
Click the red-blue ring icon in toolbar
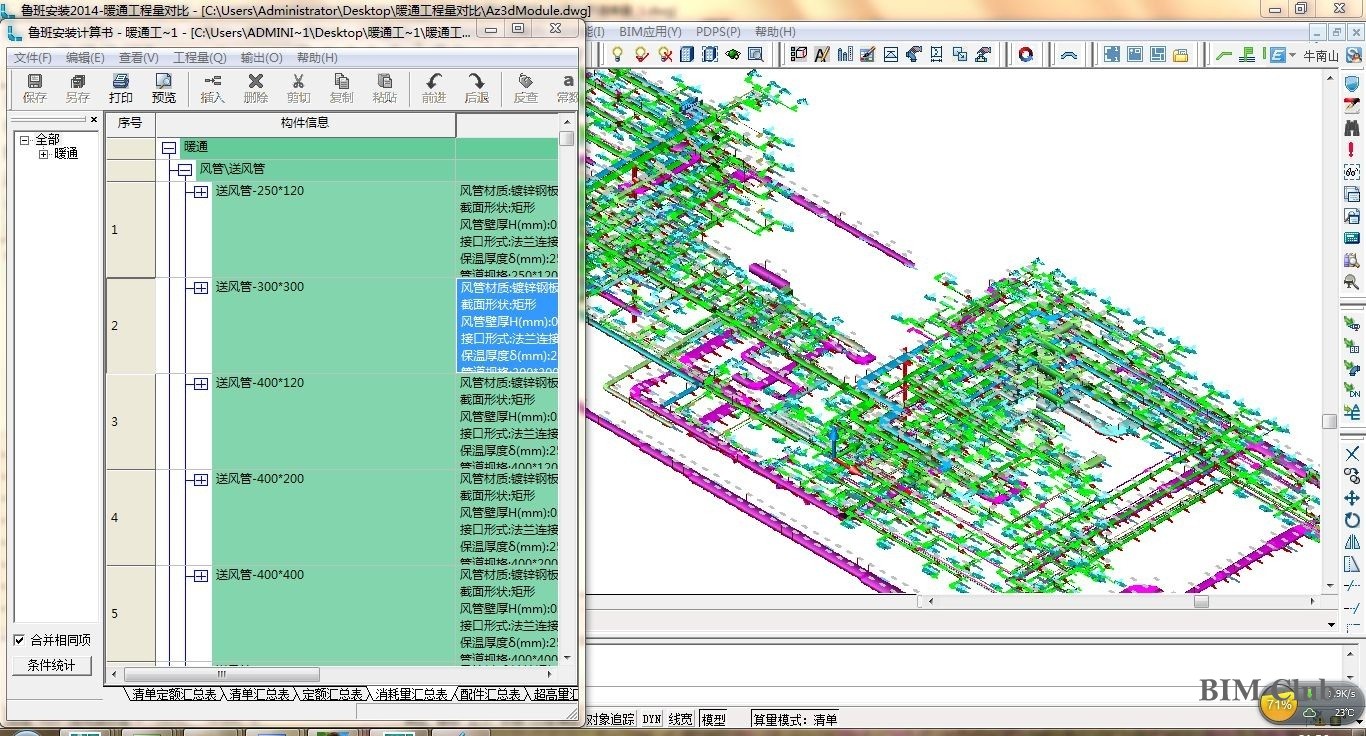click(x=1025, y=54)
